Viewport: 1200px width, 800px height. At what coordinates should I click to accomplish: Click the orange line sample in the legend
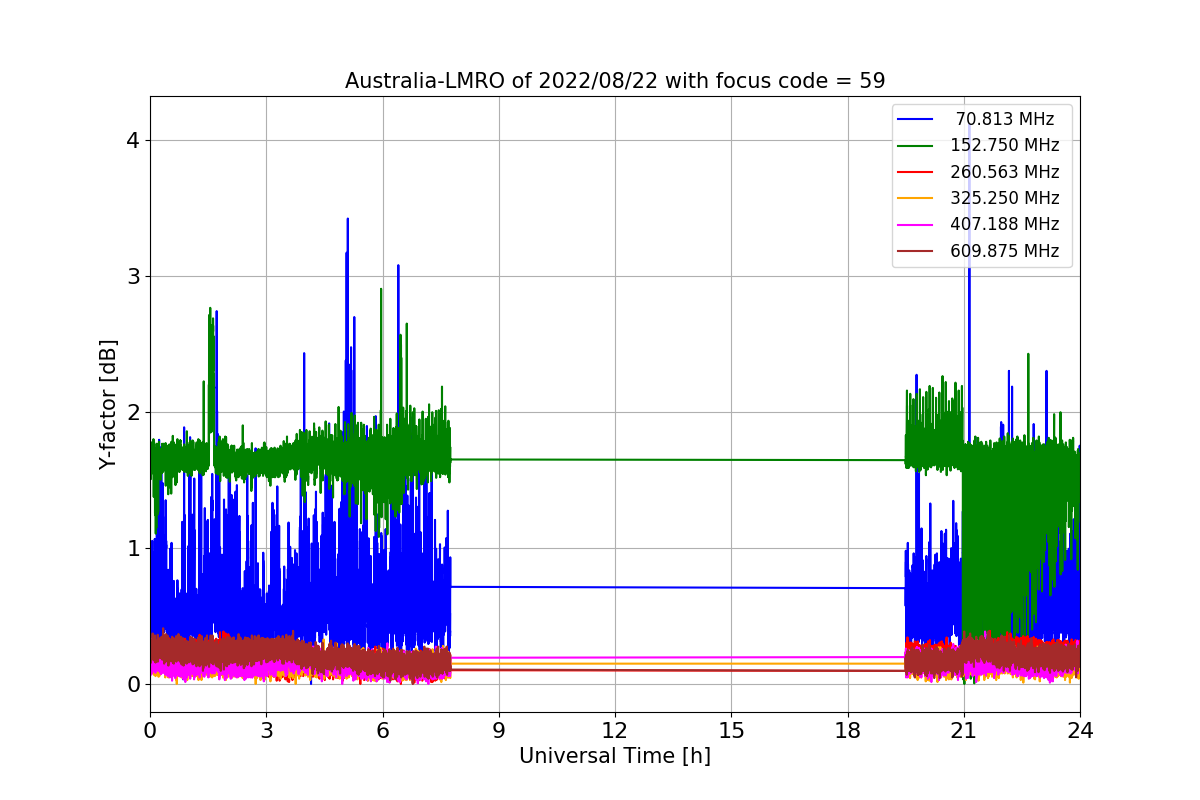tap(916, 198)
